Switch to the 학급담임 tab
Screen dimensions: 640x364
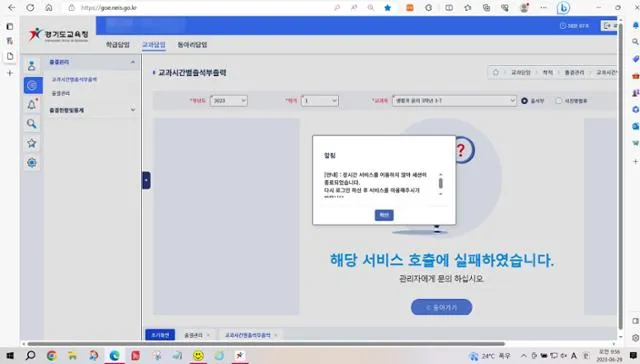[118, 45]
